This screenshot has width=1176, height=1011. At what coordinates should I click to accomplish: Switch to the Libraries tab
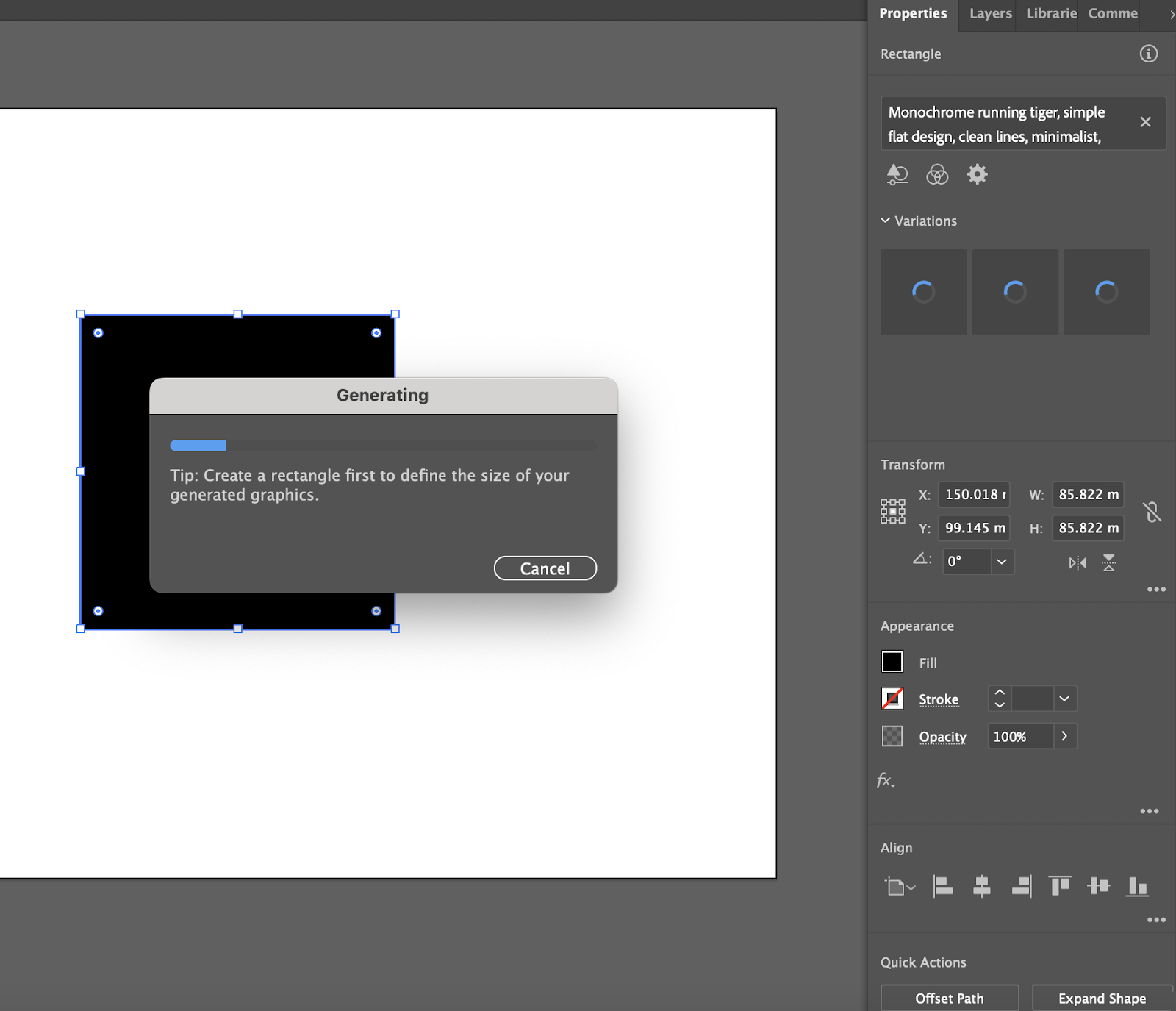tap(1051, 14)
